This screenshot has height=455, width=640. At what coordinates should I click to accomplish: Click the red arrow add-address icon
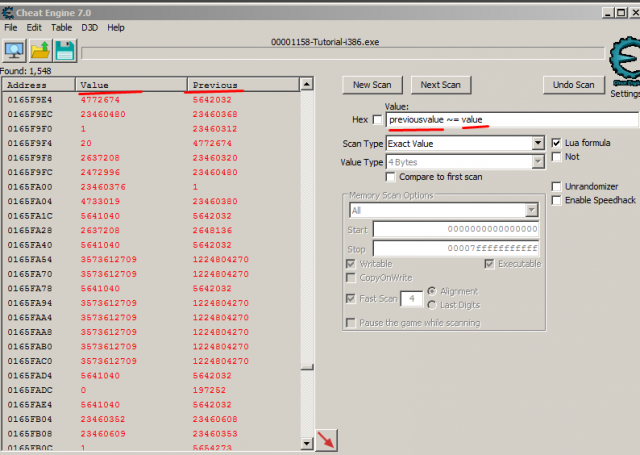[326, 440]
